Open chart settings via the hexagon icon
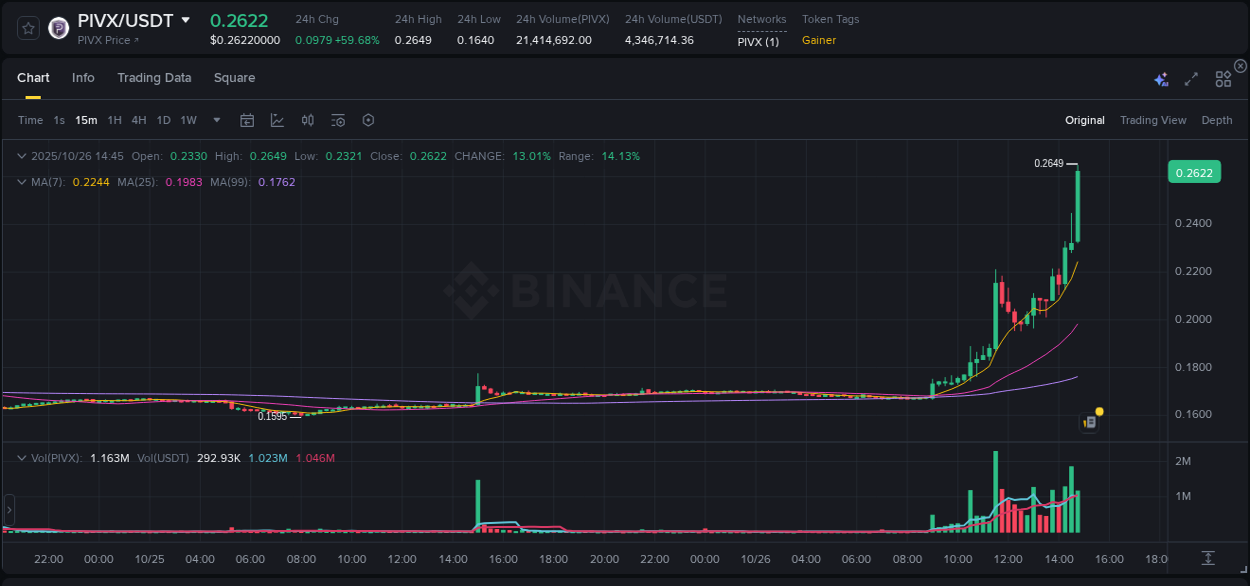Viewport: 1250px width, 586px height. point(368,120)
